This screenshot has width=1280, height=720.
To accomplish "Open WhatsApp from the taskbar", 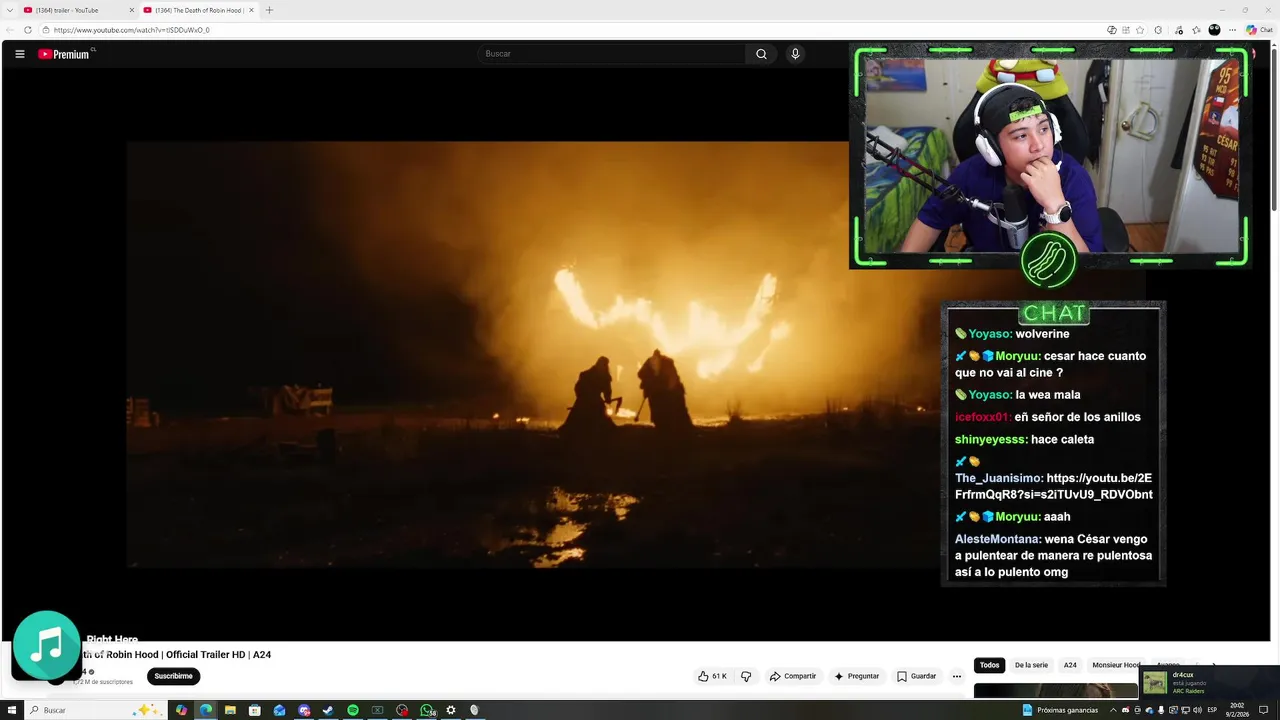I will tap(427, 710).
